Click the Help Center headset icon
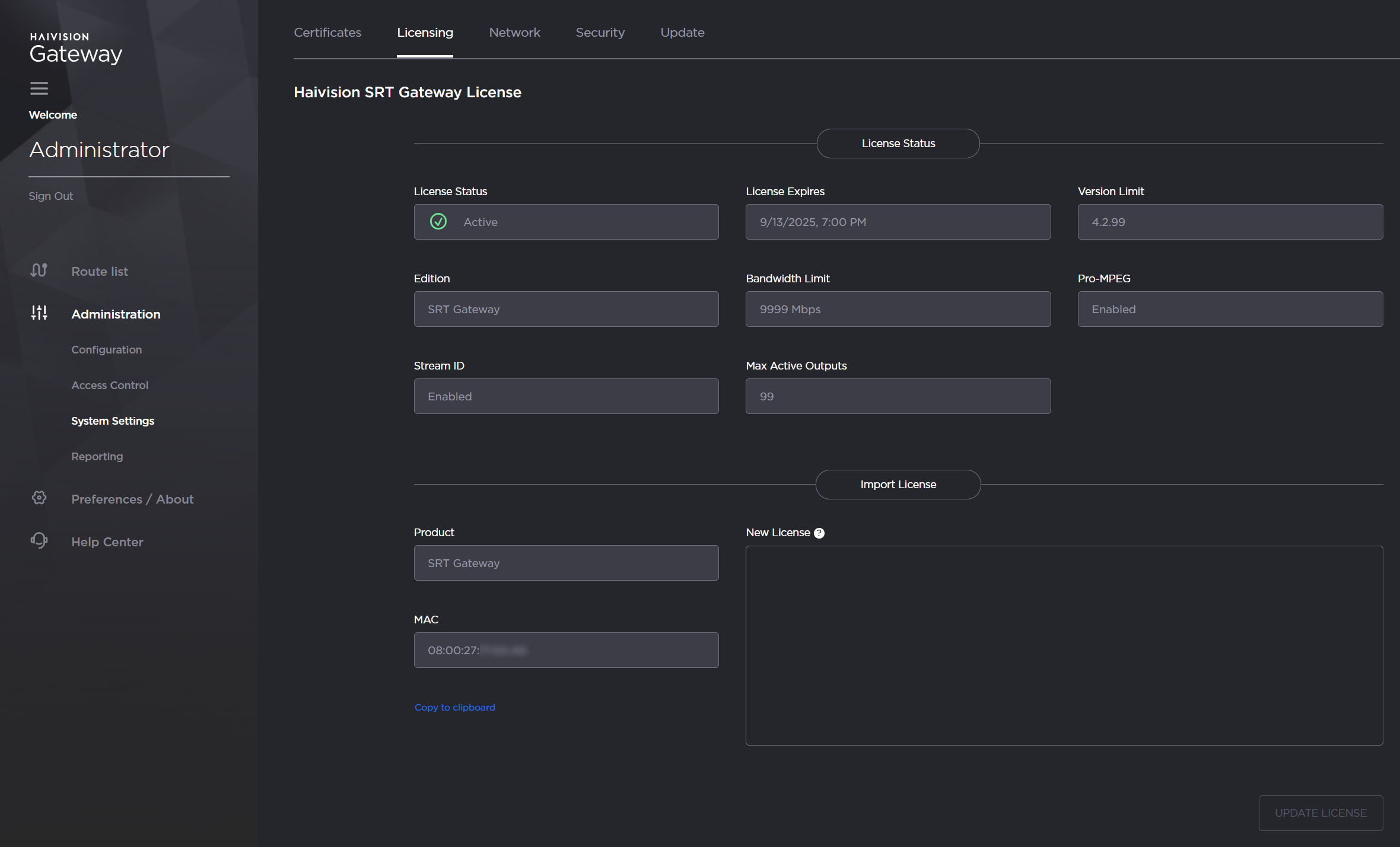 point(39,540)
